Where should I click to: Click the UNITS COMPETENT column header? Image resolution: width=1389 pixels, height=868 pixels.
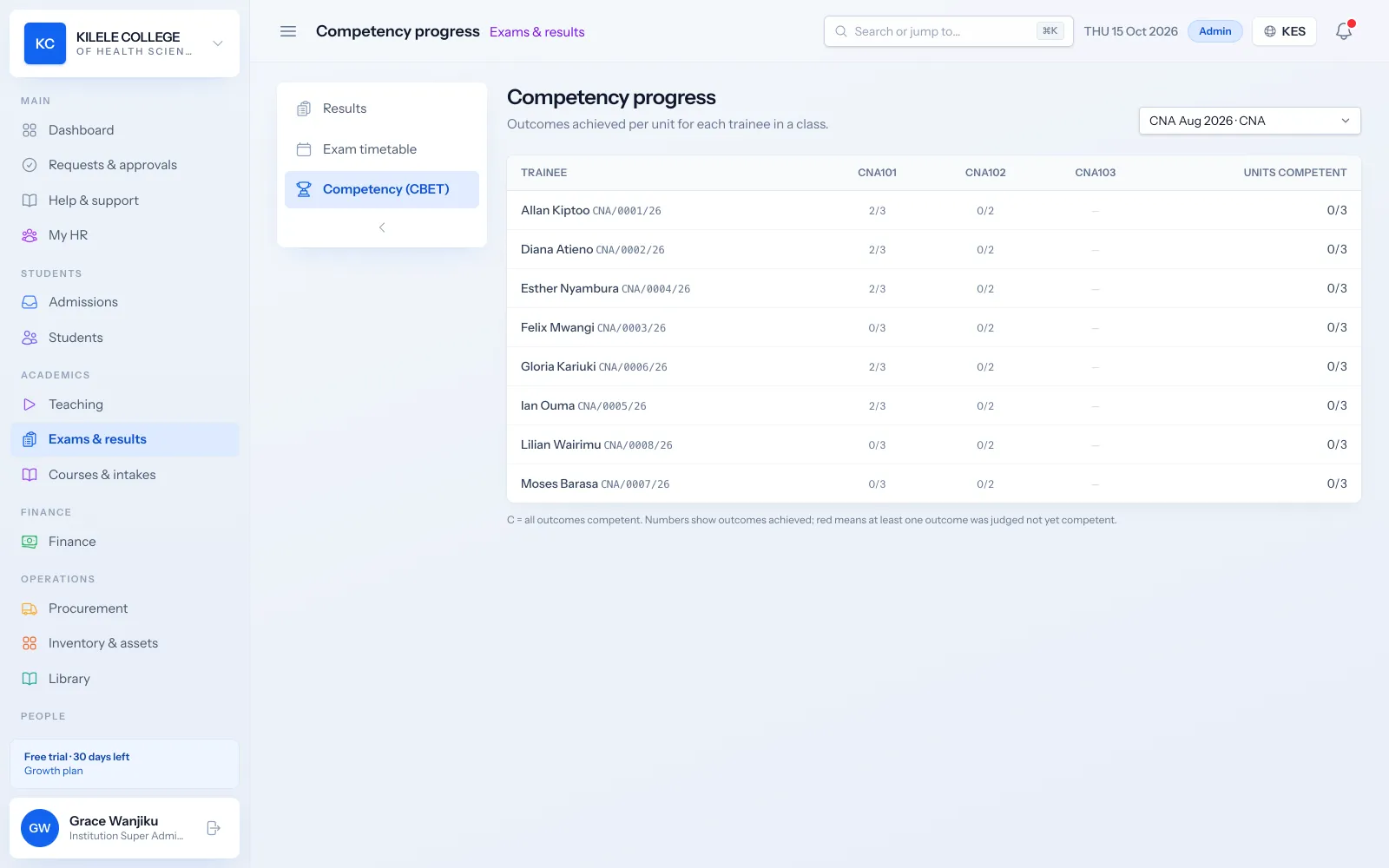(1294, 173)
